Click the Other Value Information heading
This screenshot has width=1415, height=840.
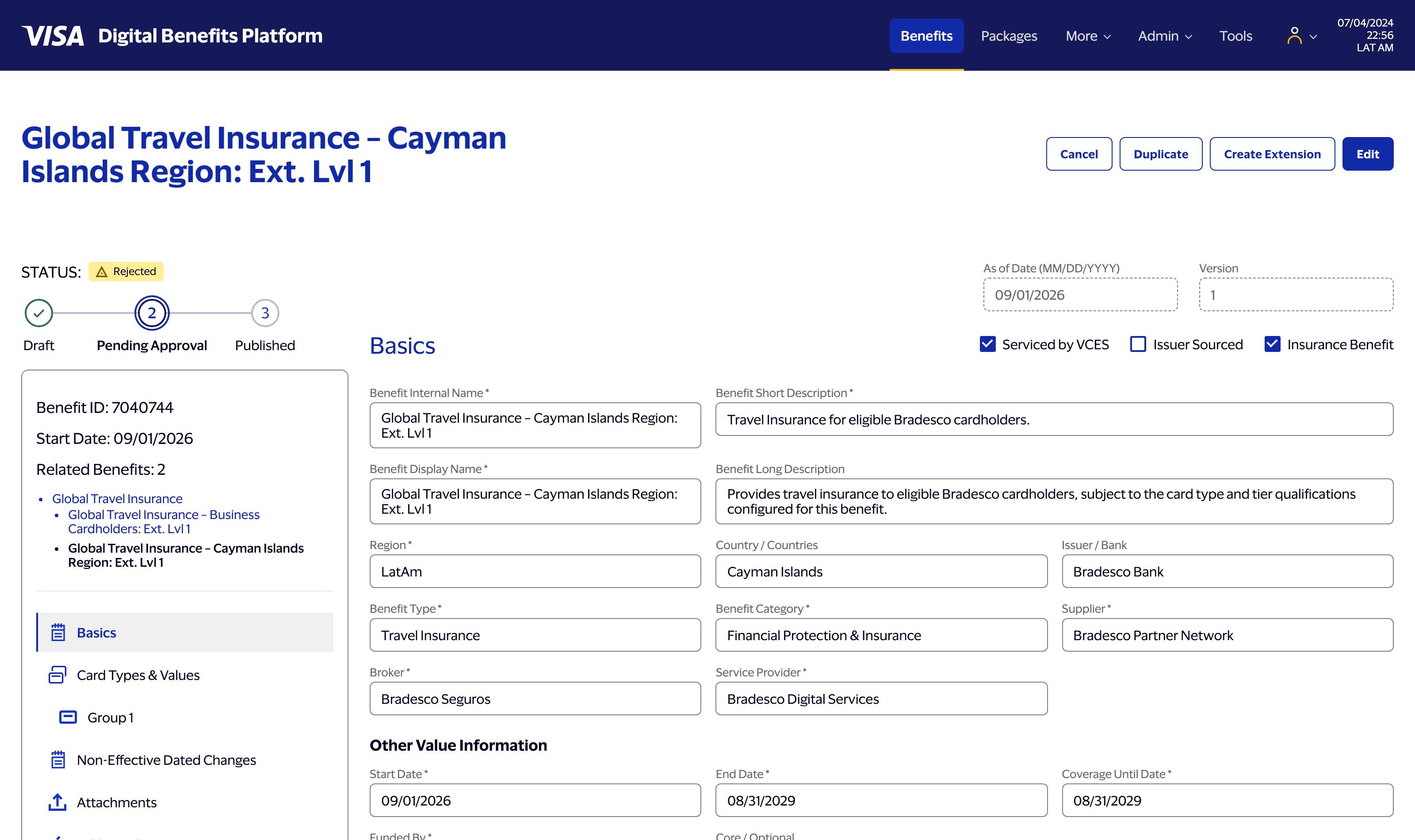coord(458,745)
